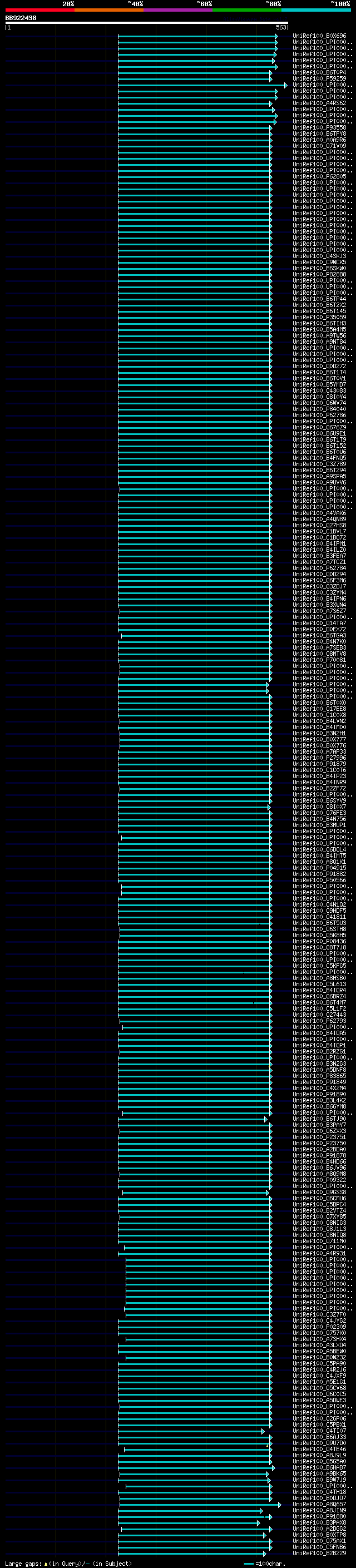This screenshot has height=1568, width=356.
Task: Select the UniRef100_P62805 label
Action: click(x=319, y=176)
